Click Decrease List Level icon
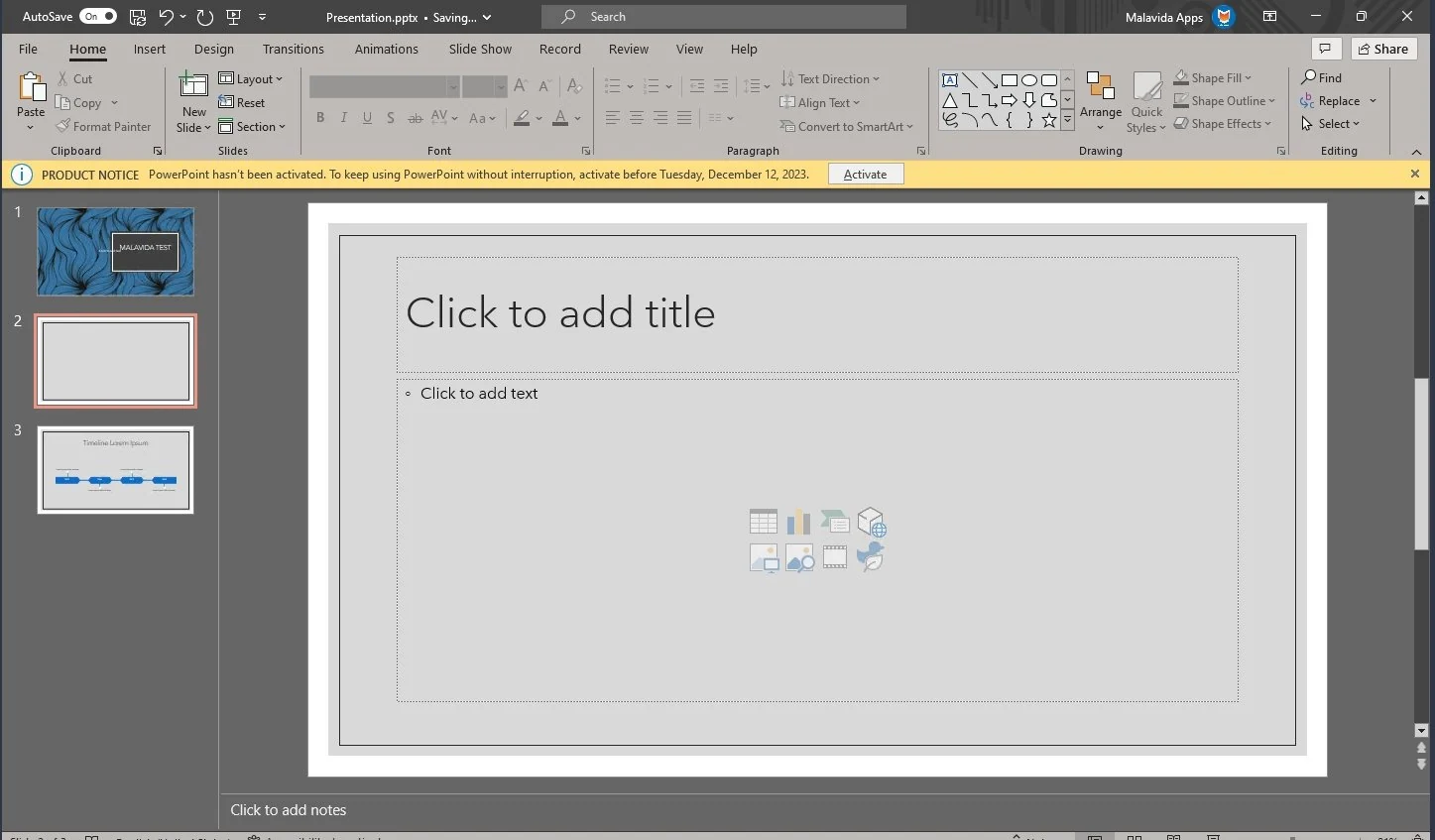1435x840 pixels. [697, 86]
